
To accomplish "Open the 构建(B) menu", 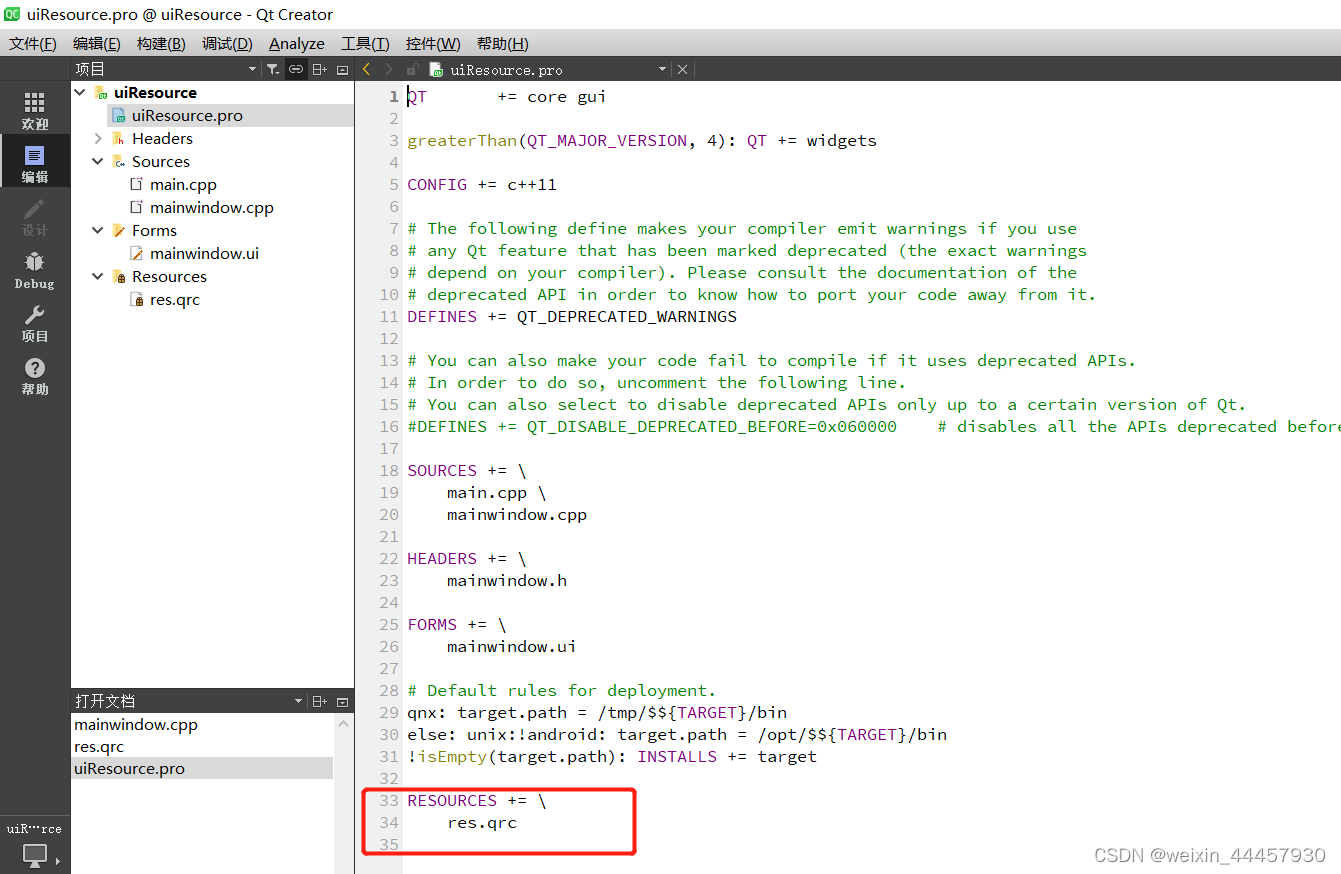I will tap(161, 44).
